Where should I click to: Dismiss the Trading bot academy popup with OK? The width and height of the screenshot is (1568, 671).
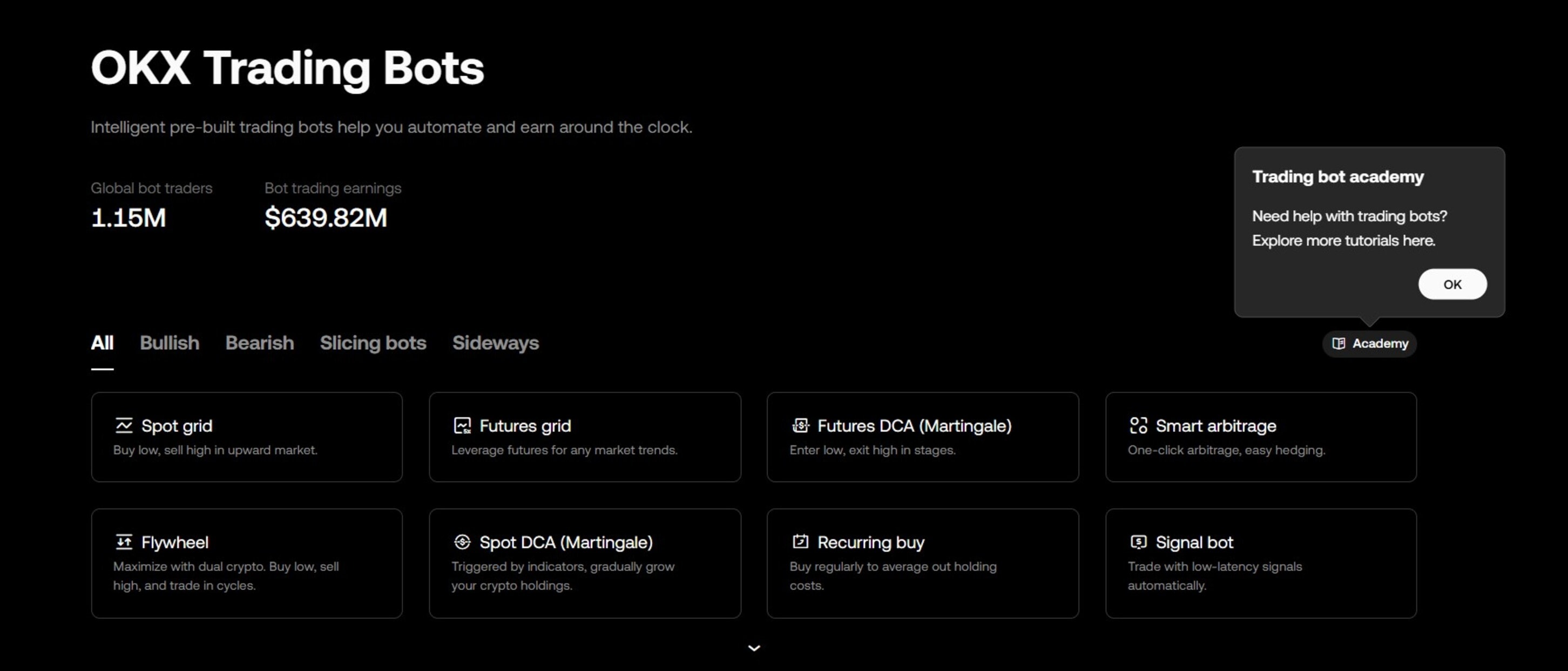pos(1452,283)
